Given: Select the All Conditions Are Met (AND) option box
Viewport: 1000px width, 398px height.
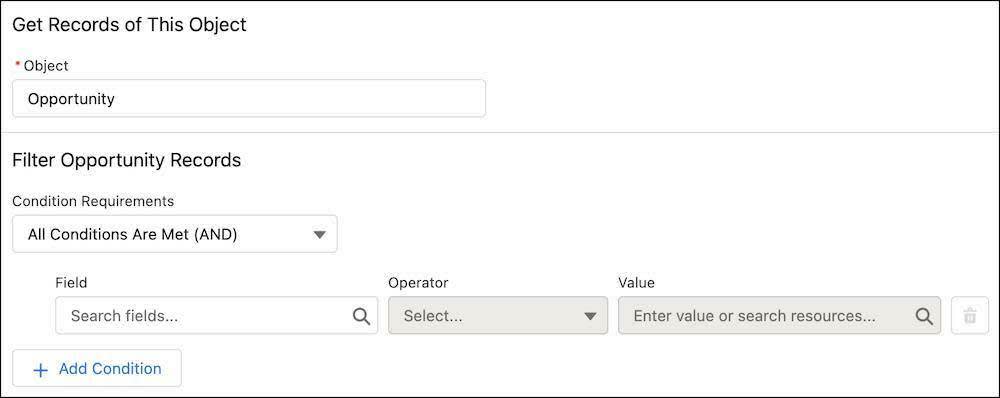Looking at the screenshot, I should tap(175, 234).
